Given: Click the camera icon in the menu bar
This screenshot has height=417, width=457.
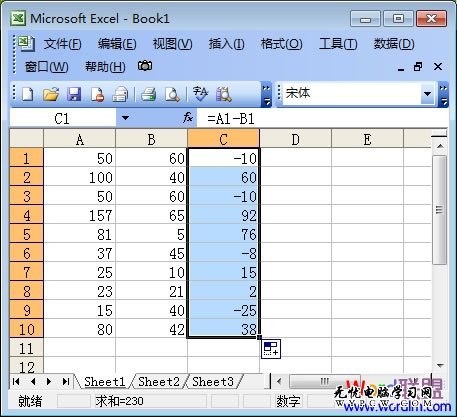Looking at the screenshot, I should click(145, 66).
